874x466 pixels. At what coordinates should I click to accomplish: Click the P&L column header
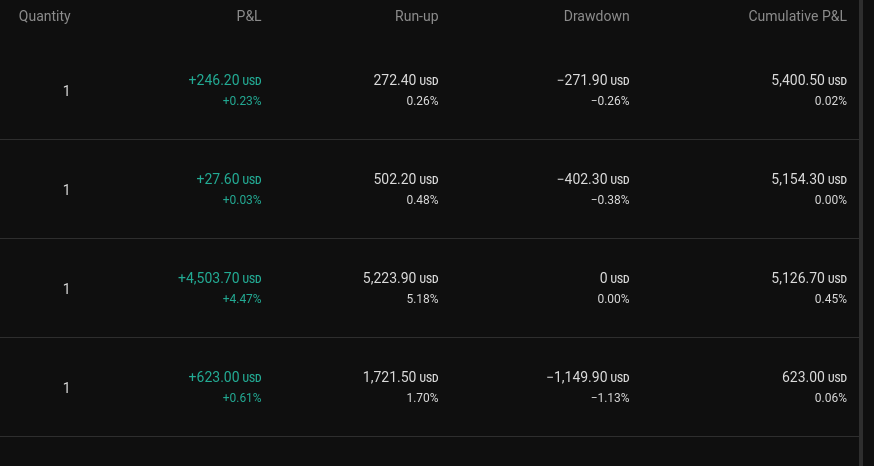tap(249, 16)
